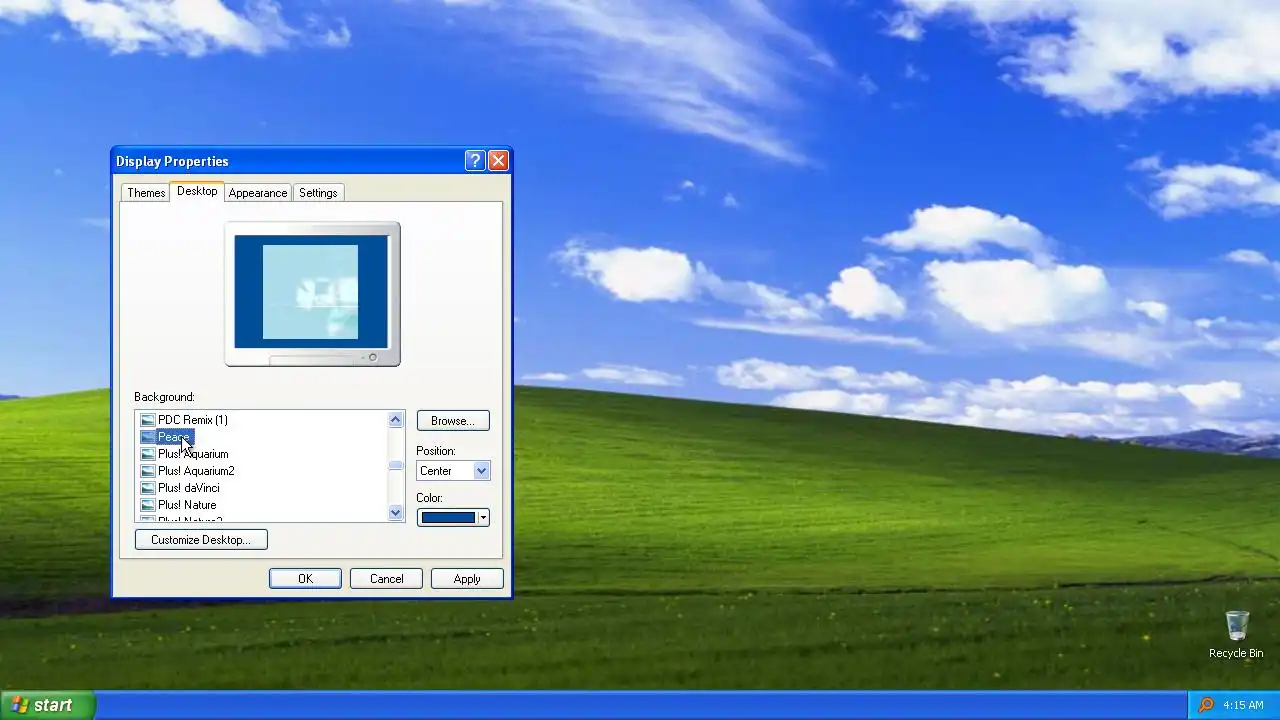Pick Plus! daVinci background
The width and height of the screenshot is (1280, 720).
[188, 488]
